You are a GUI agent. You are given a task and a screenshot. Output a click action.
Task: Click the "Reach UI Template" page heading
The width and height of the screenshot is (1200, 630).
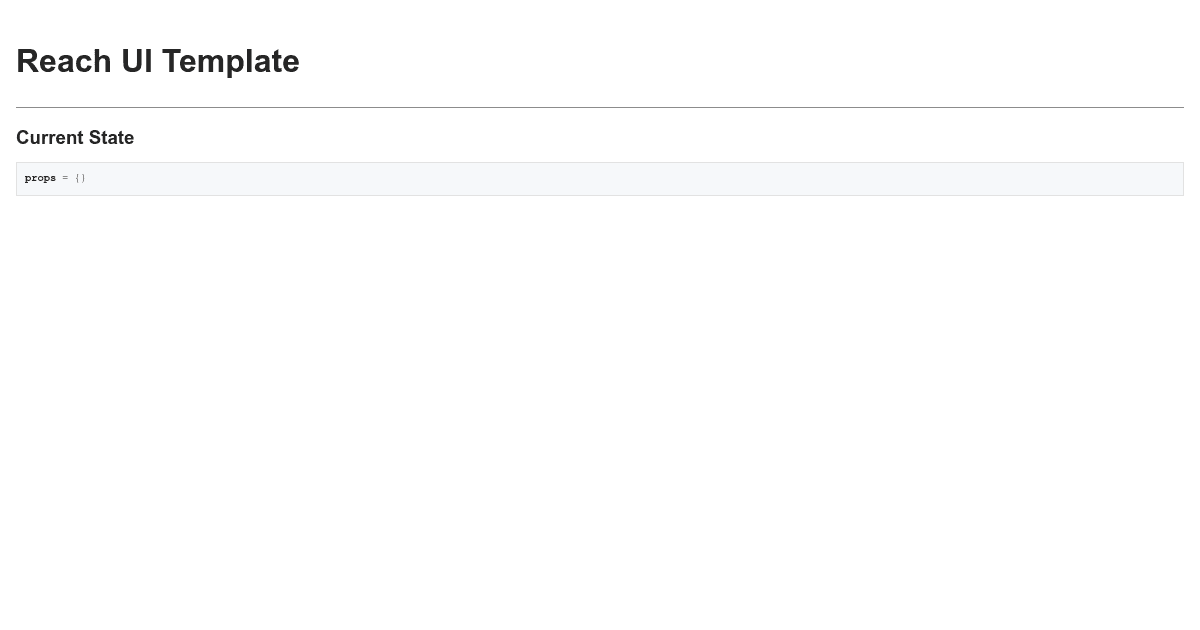[x=158, y=61]
